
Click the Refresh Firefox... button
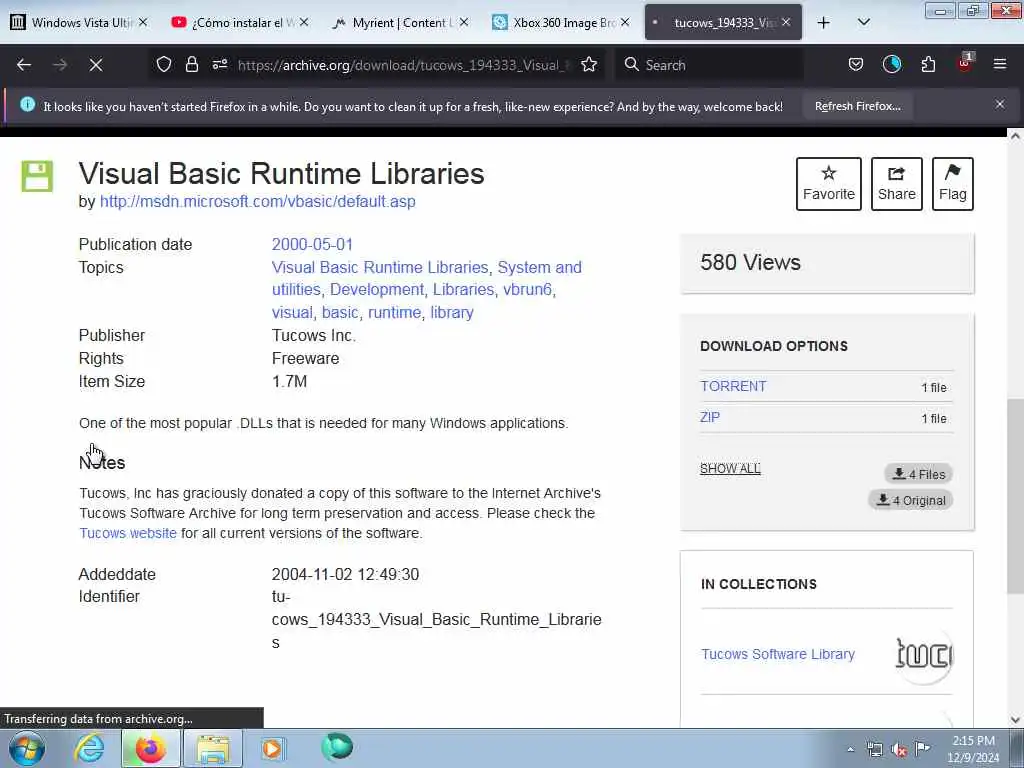(x=857, y=106)
